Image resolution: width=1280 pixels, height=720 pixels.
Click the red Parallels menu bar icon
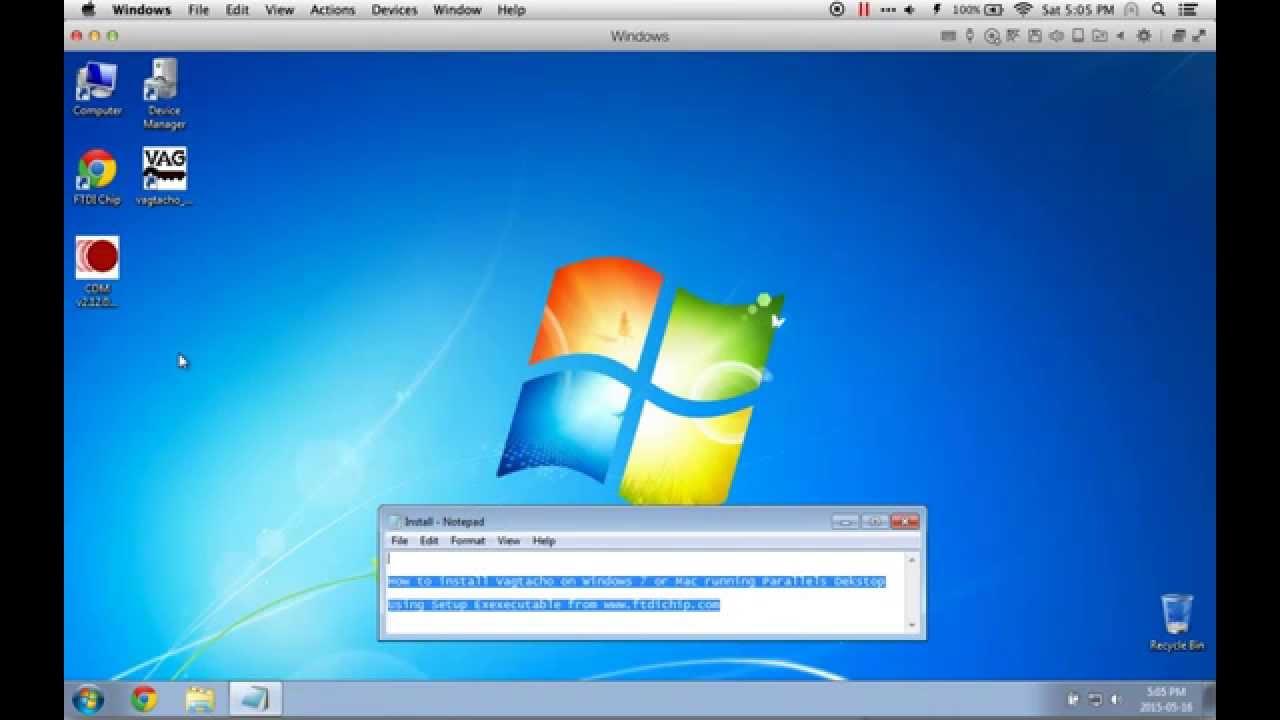[863, 9]
